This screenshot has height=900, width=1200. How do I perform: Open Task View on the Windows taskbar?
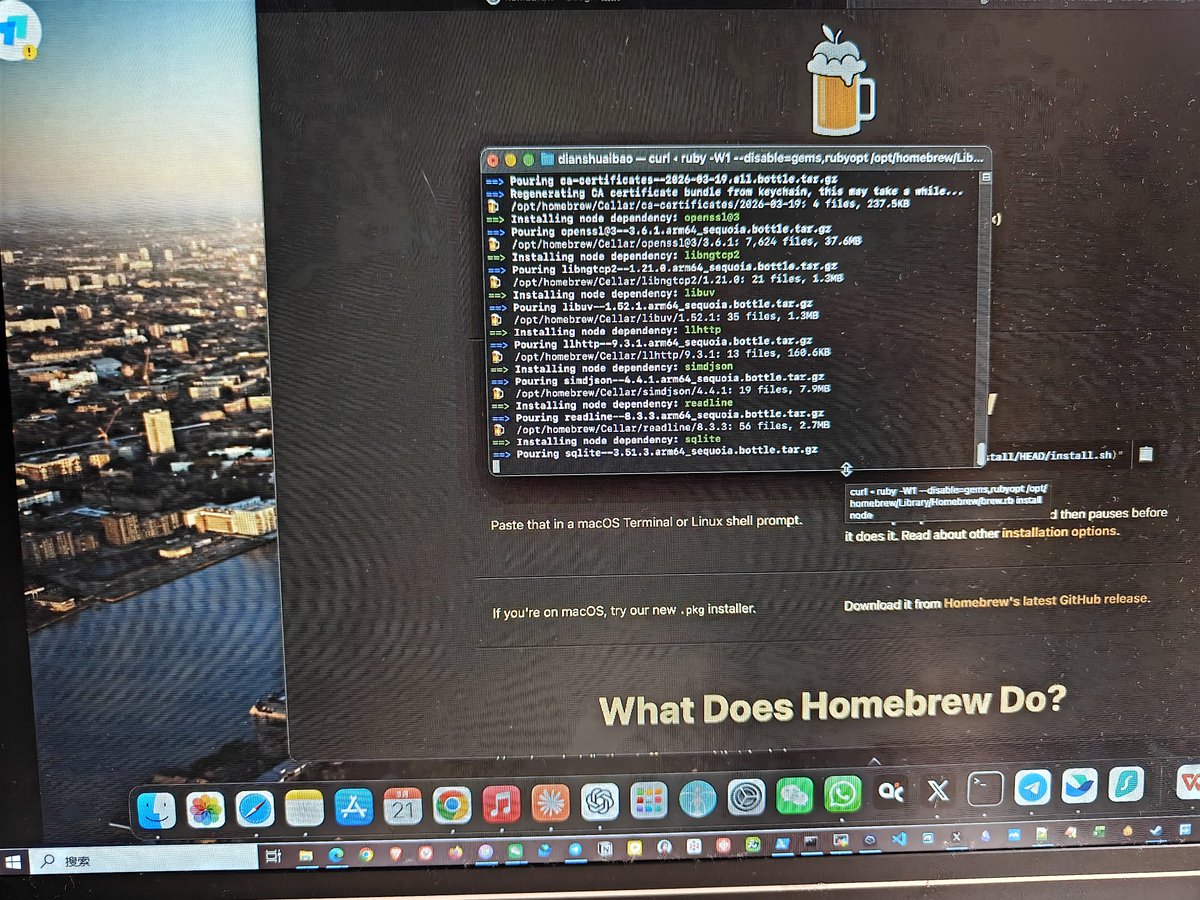[x=272, y=857]
